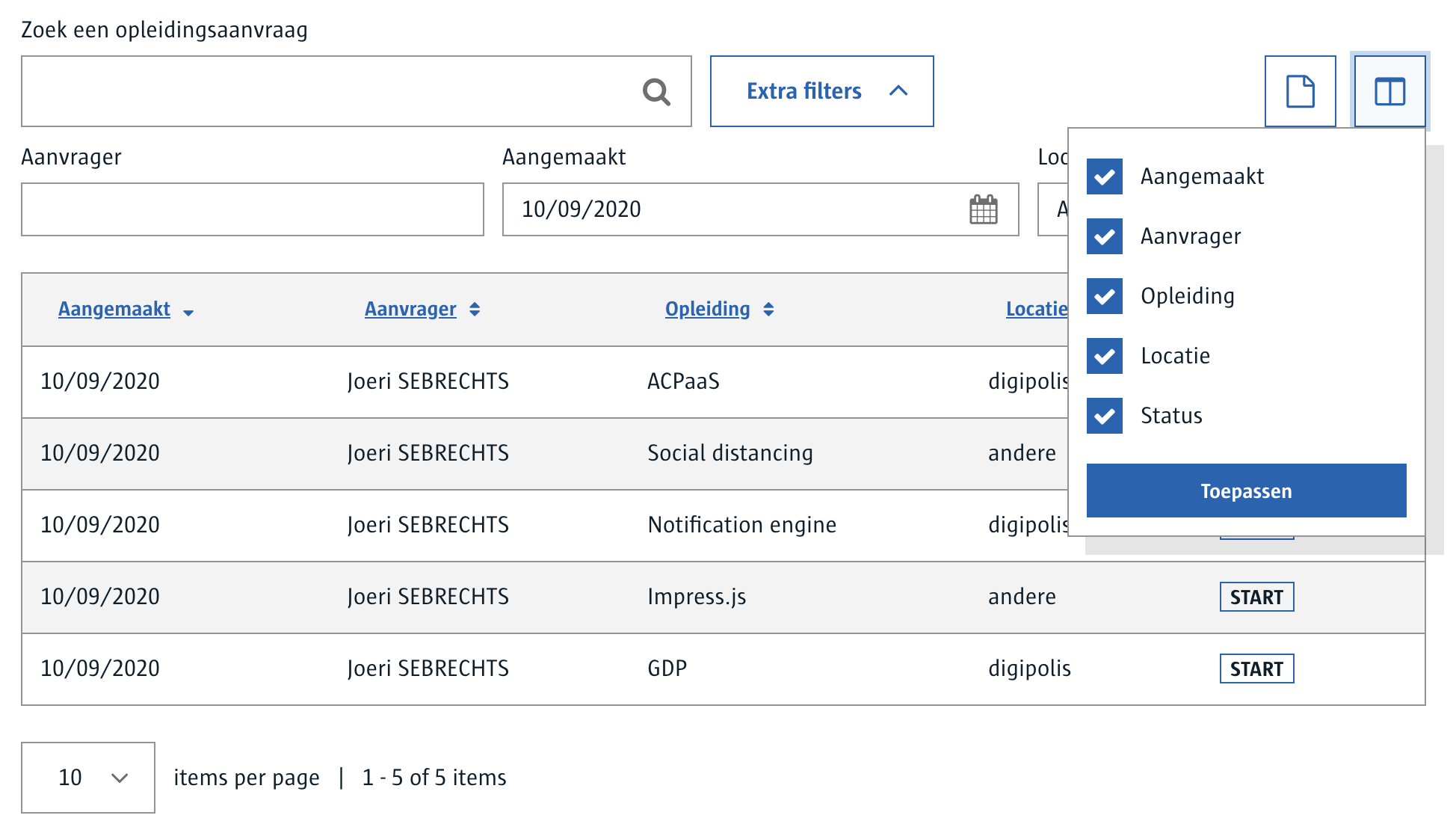Click the Toepassen button
The image size is (1456, 836).
pos(1246,491)
